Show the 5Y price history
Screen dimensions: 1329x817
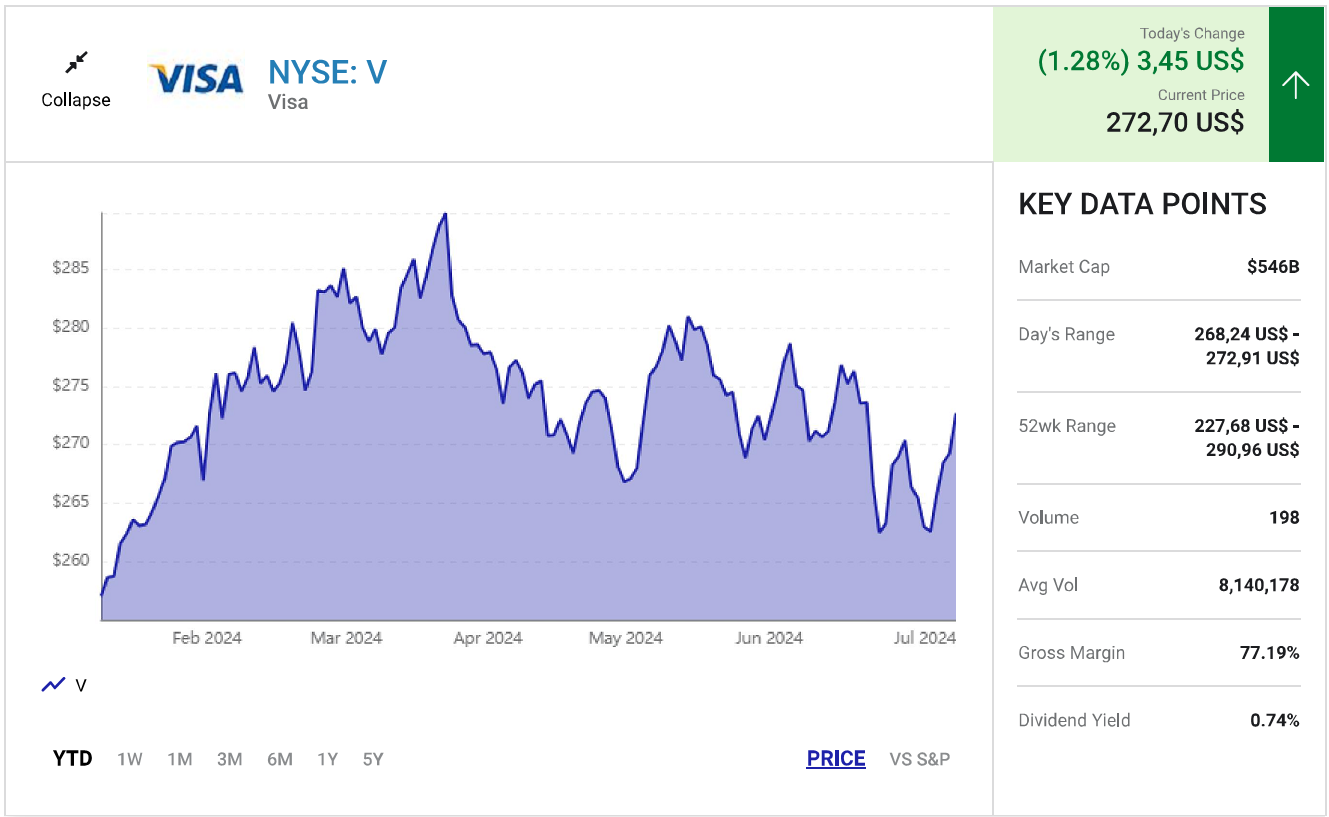coord(373,759)
